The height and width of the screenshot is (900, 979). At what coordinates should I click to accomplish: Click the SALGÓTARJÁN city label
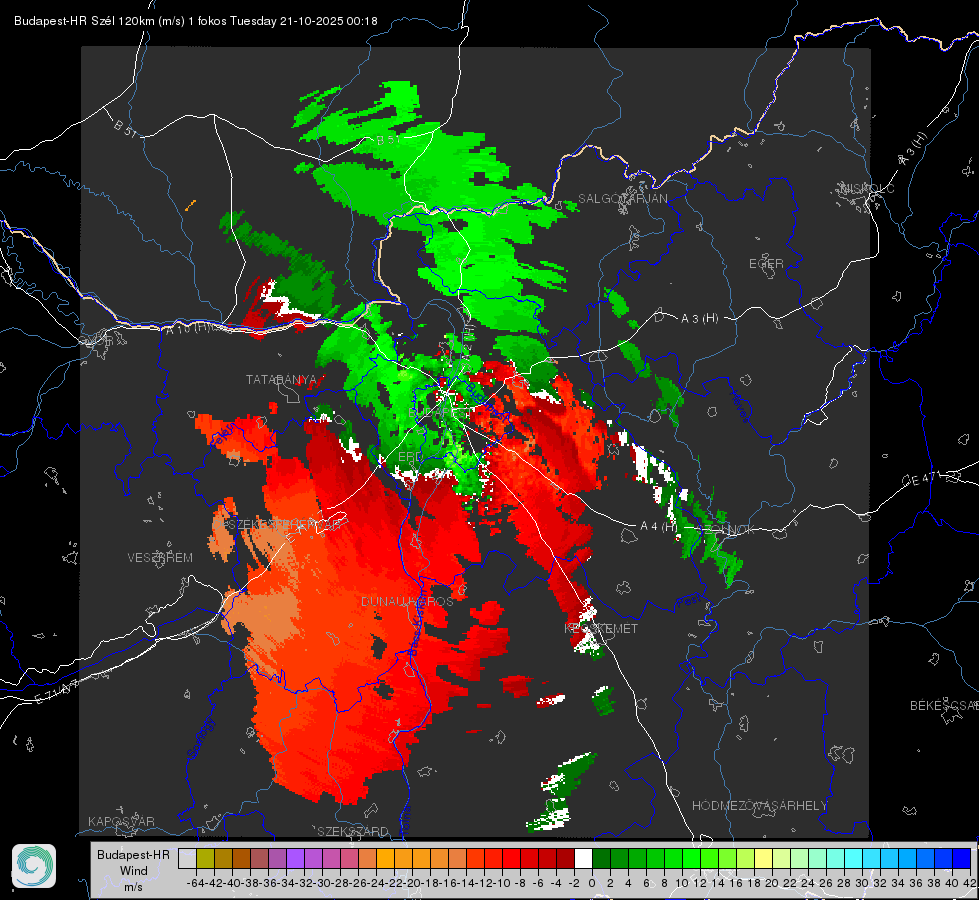pyautogui.click(x=622, y=199)
